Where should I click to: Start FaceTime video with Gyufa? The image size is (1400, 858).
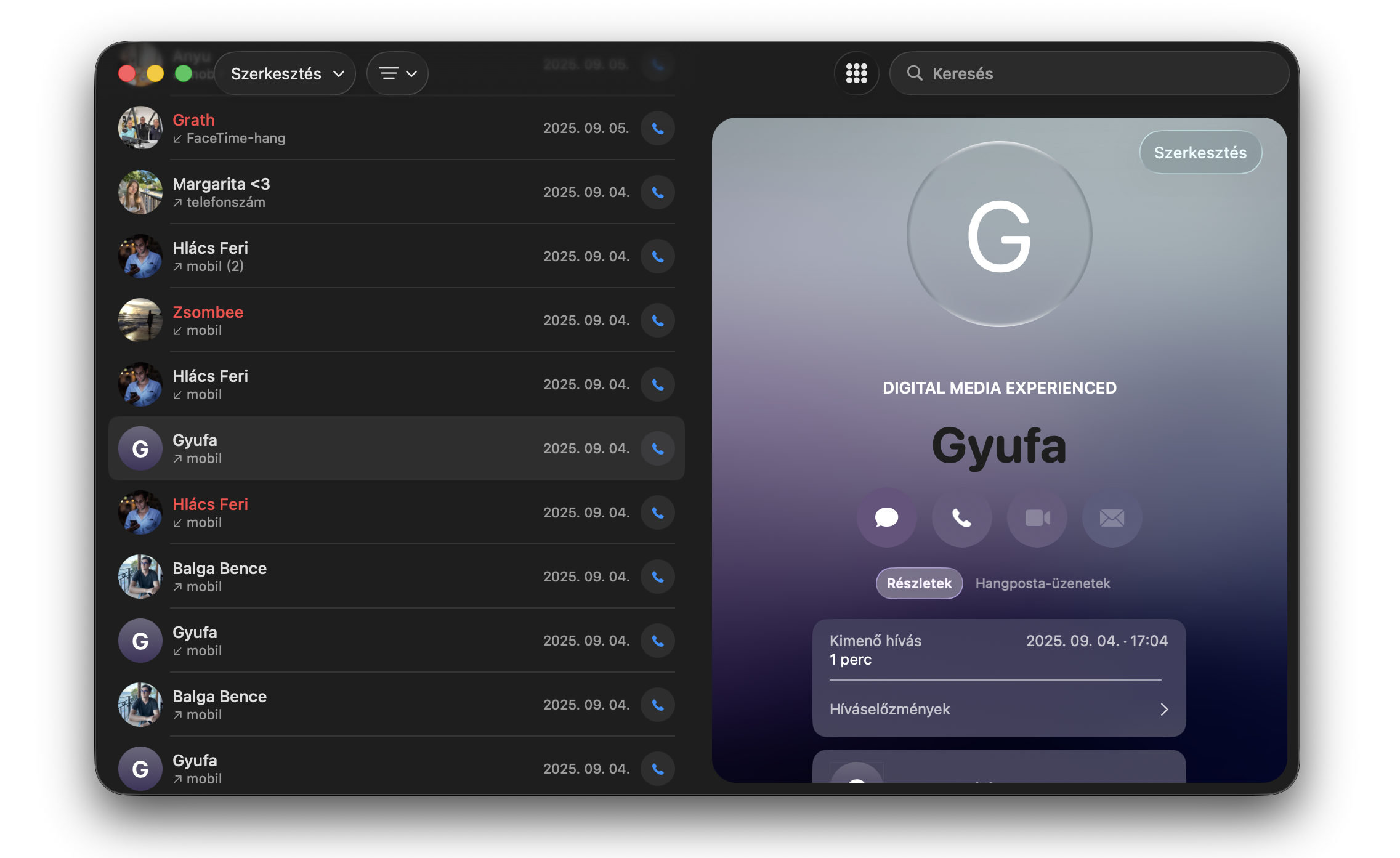tap(1037, 517)
